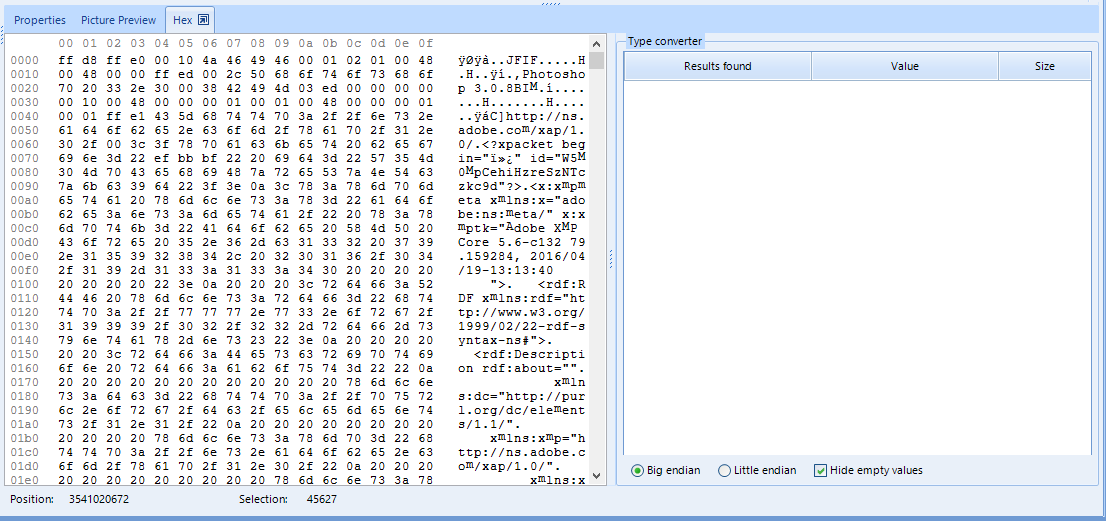The height and width of the screenshot is (521, 1106).
Task: Click the hex view scroll down arrow
Action: pos(597,476)
